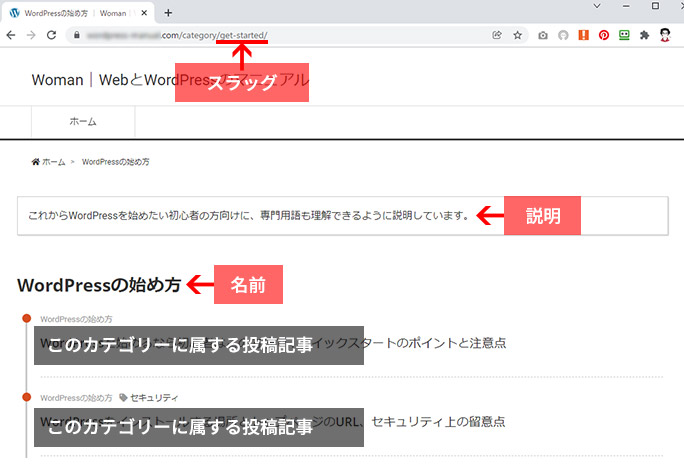Minimize the browser window
This screenshot has height=465, width=684.
[626, 6]
